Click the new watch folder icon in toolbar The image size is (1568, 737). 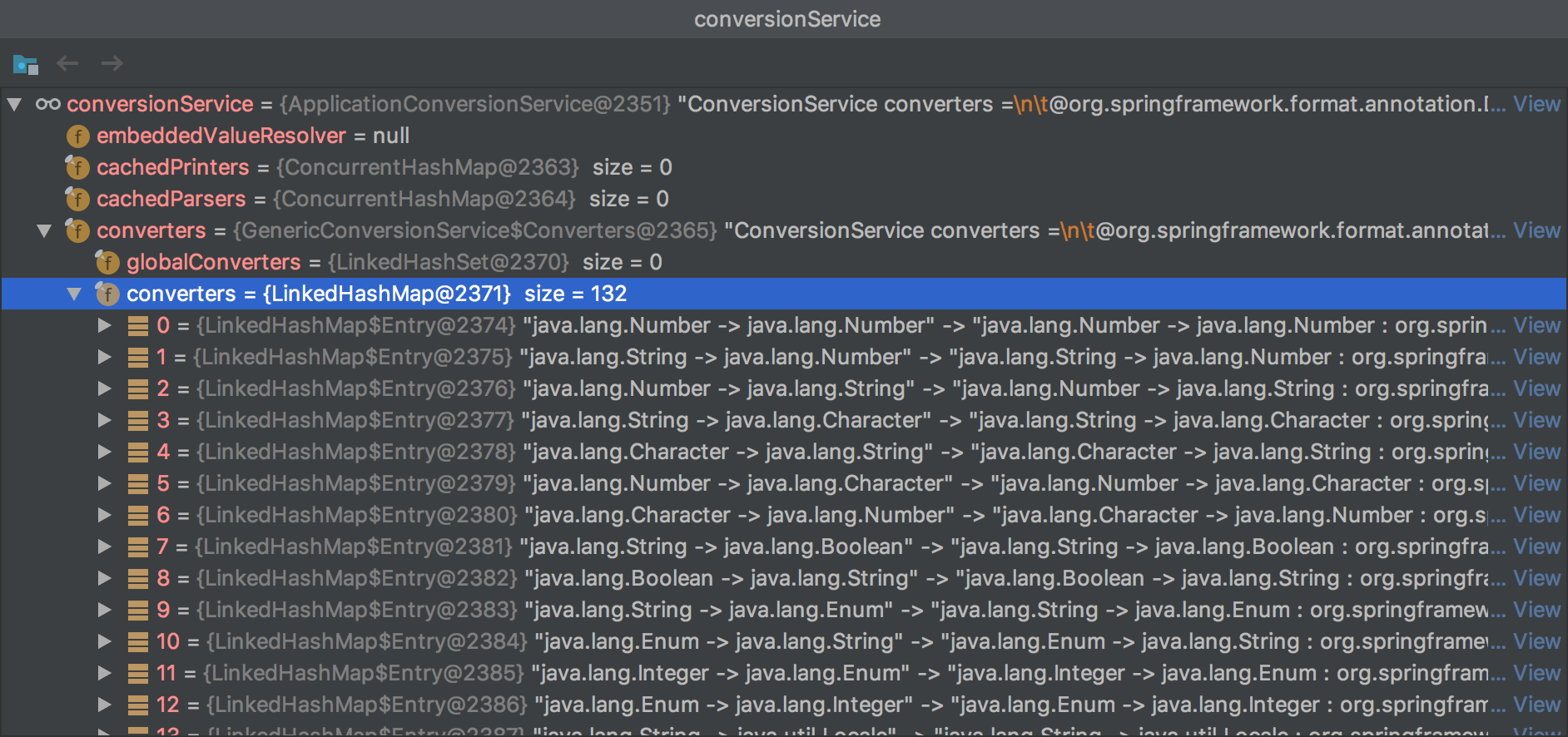[x=26, y=64]
